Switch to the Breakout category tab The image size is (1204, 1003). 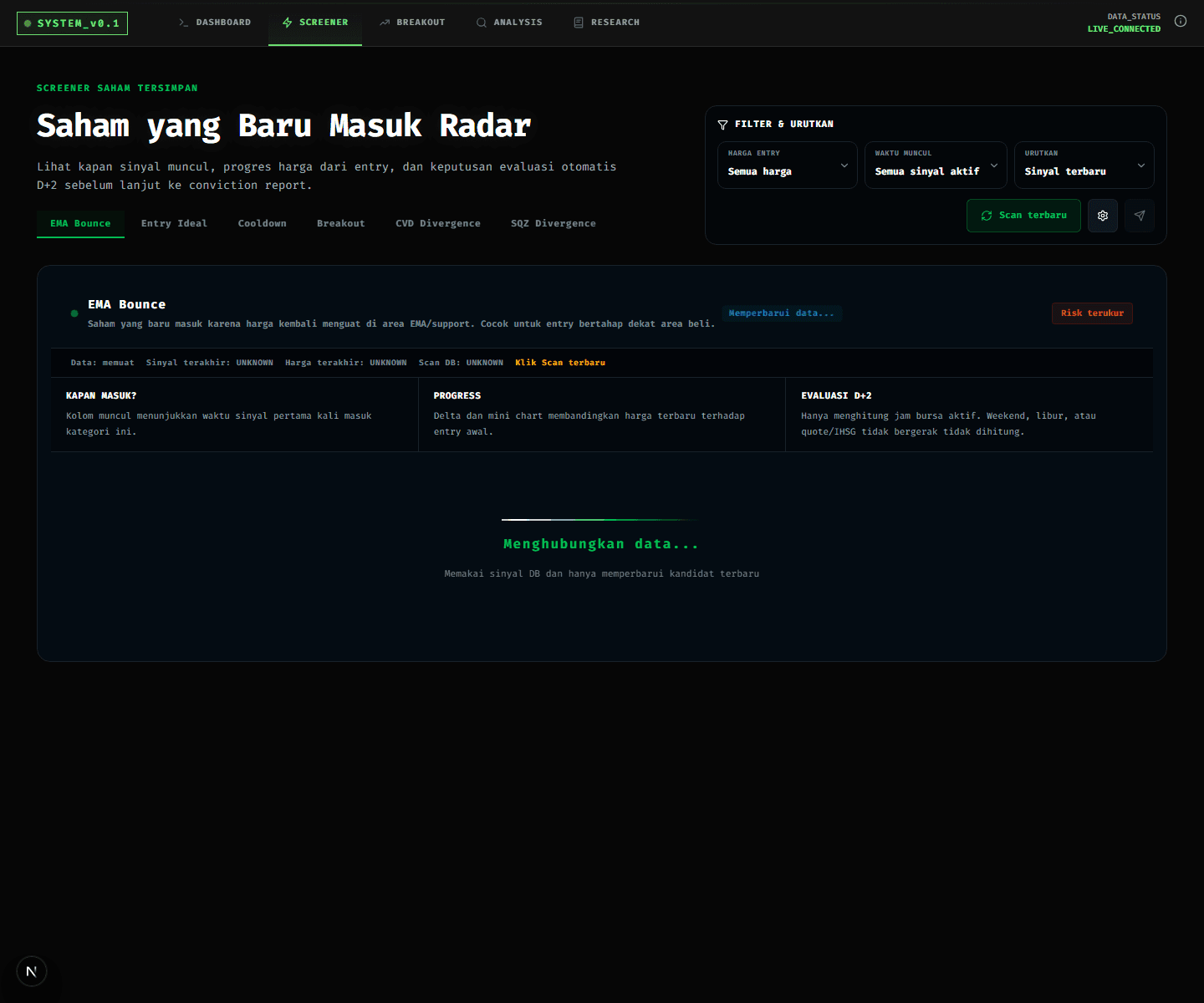click(340, 224)
